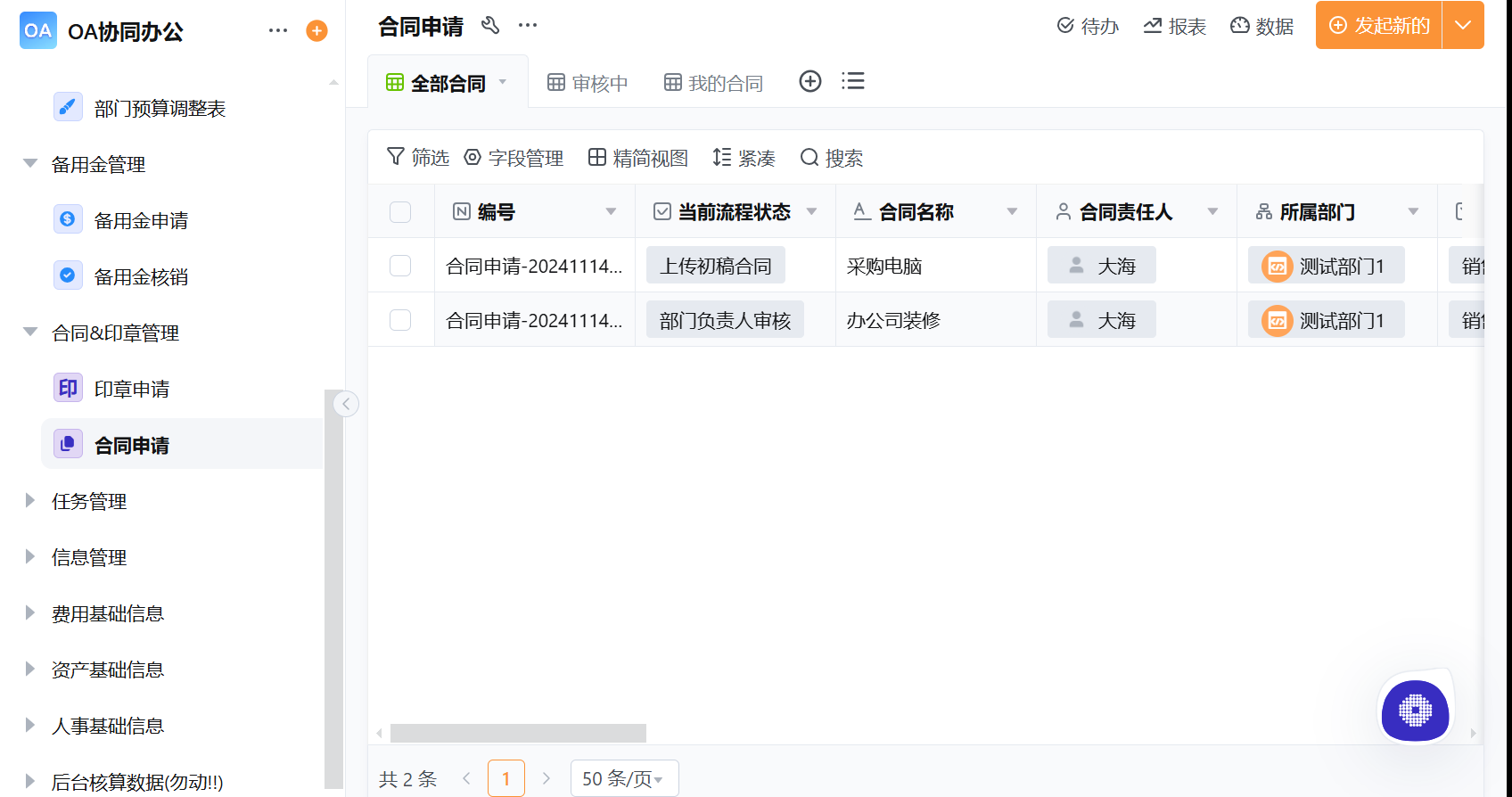The image size is (1512, 797).
Task: Click 上传初稿合同 status cell
Action: pyautogui.click(x=716, y=266)
